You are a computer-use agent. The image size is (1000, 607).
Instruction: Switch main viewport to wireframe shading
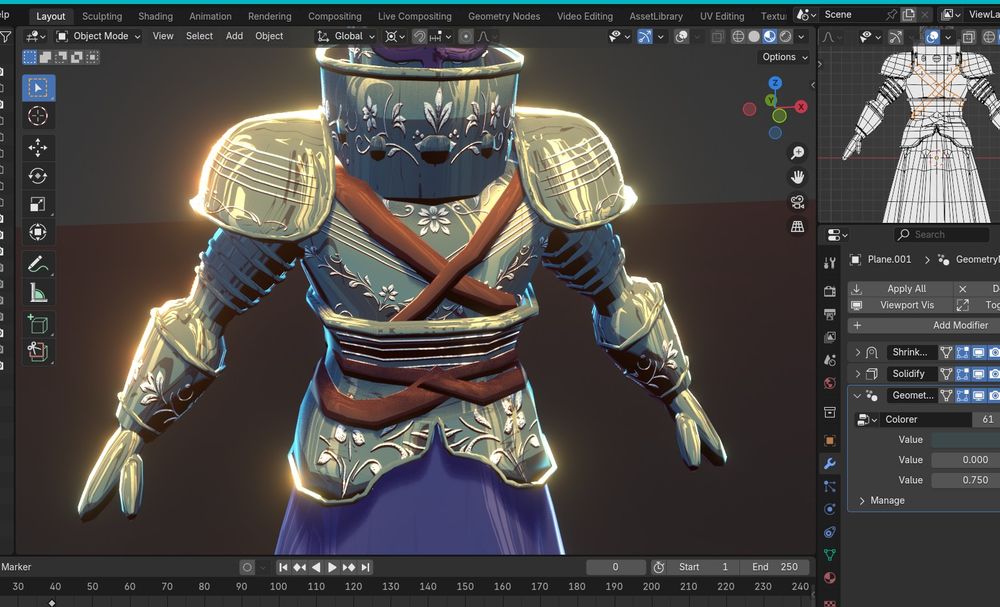pos(738,36)
